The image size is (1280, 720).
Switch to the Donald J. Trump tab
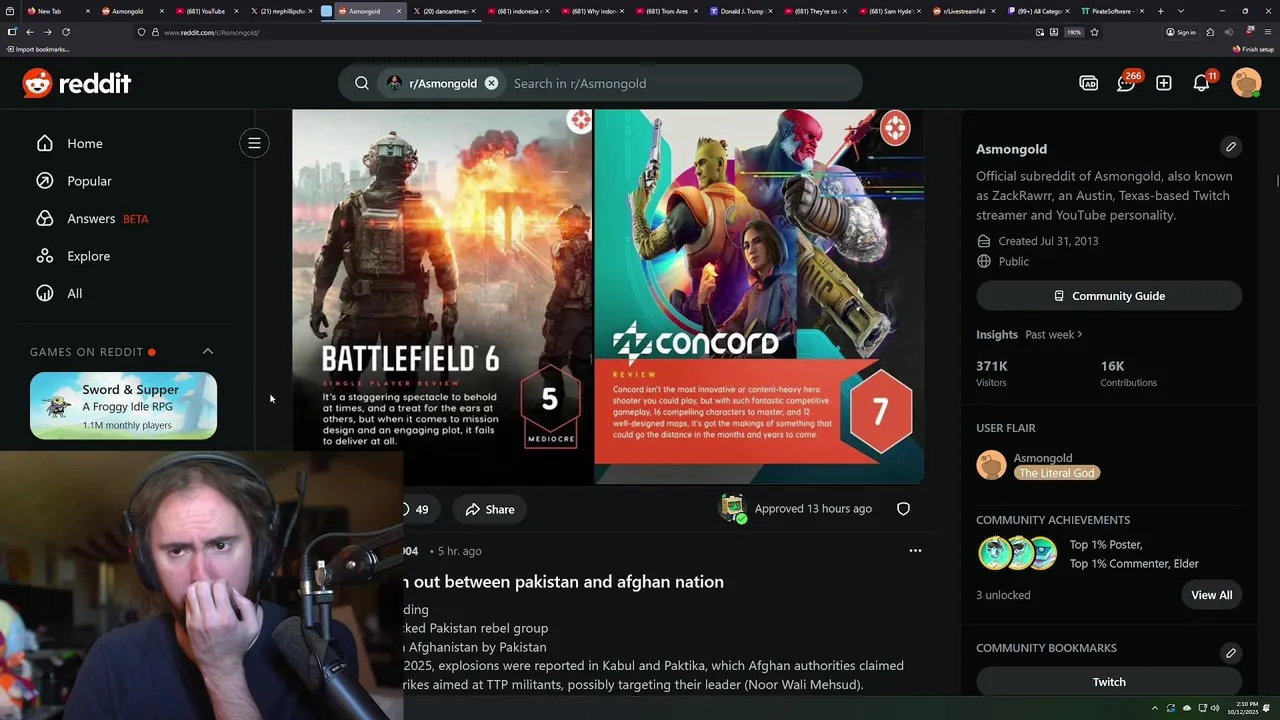click(740, 11)
